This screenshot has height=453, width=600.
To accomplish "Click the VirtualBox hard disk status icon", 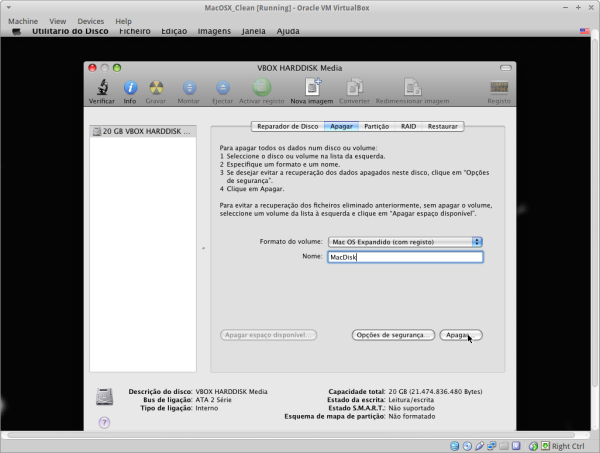I will tap(454, 446).
